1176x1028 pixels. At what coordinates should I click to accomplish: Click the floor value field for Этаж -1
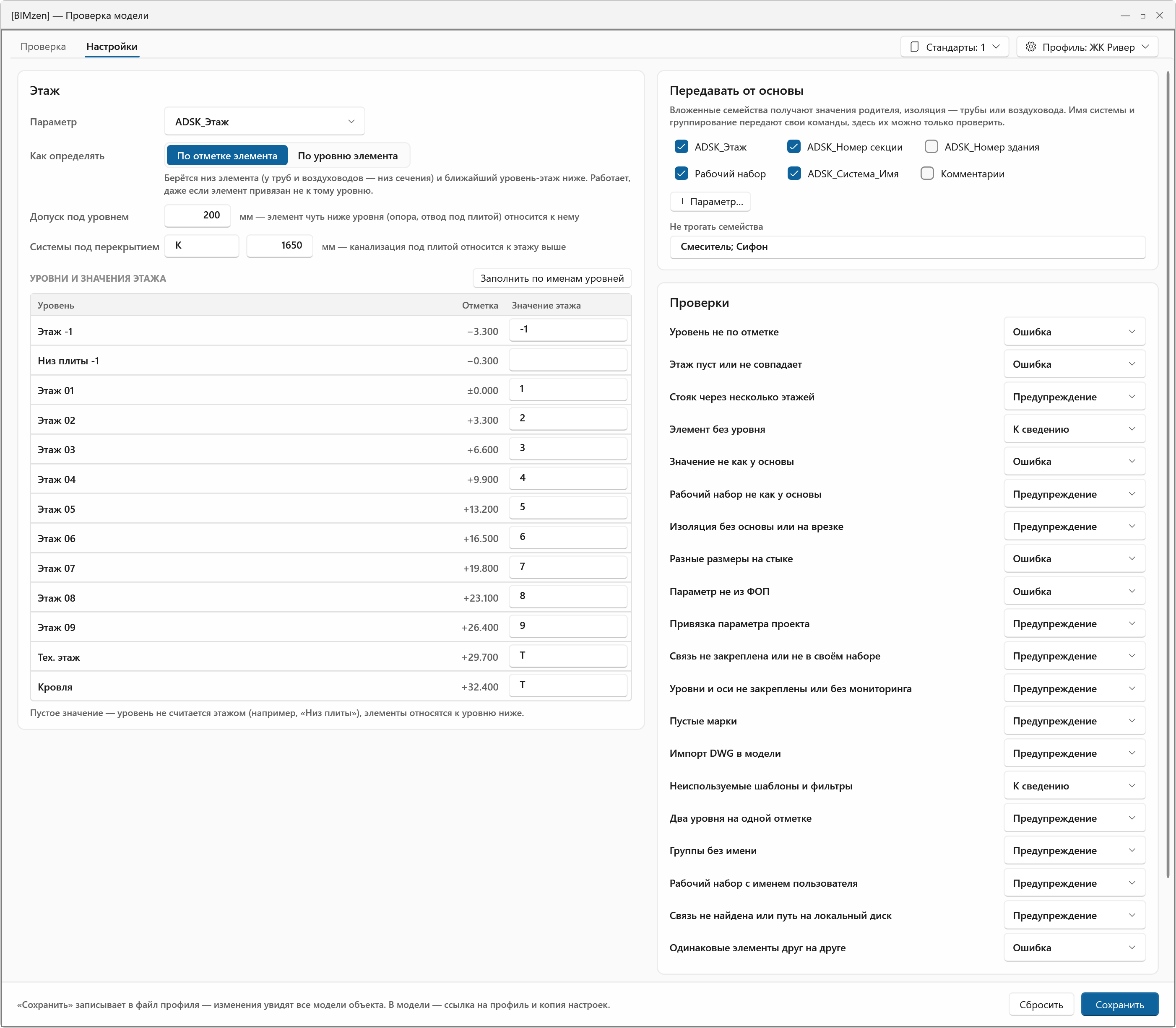[567, 330]
